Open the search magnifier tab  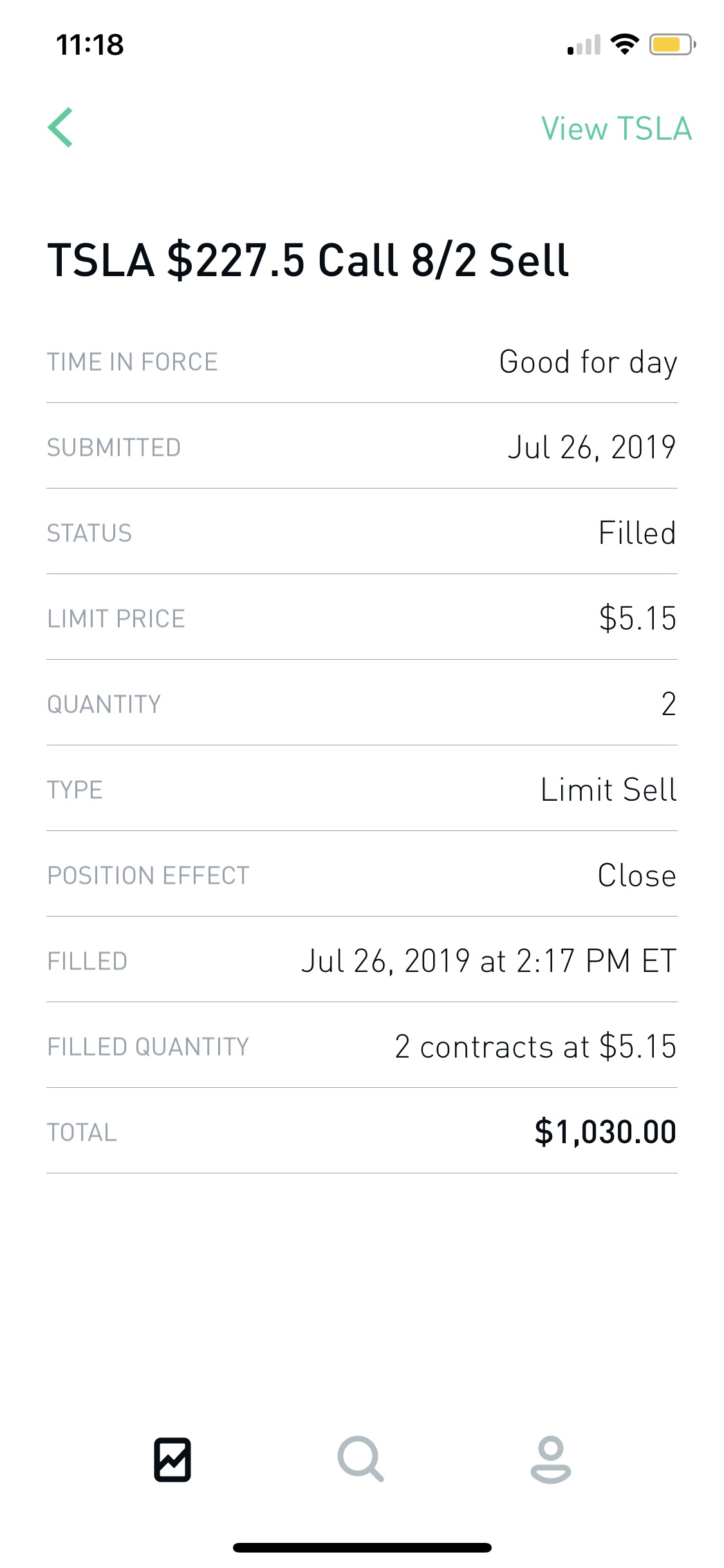[x=361, y=1459]
